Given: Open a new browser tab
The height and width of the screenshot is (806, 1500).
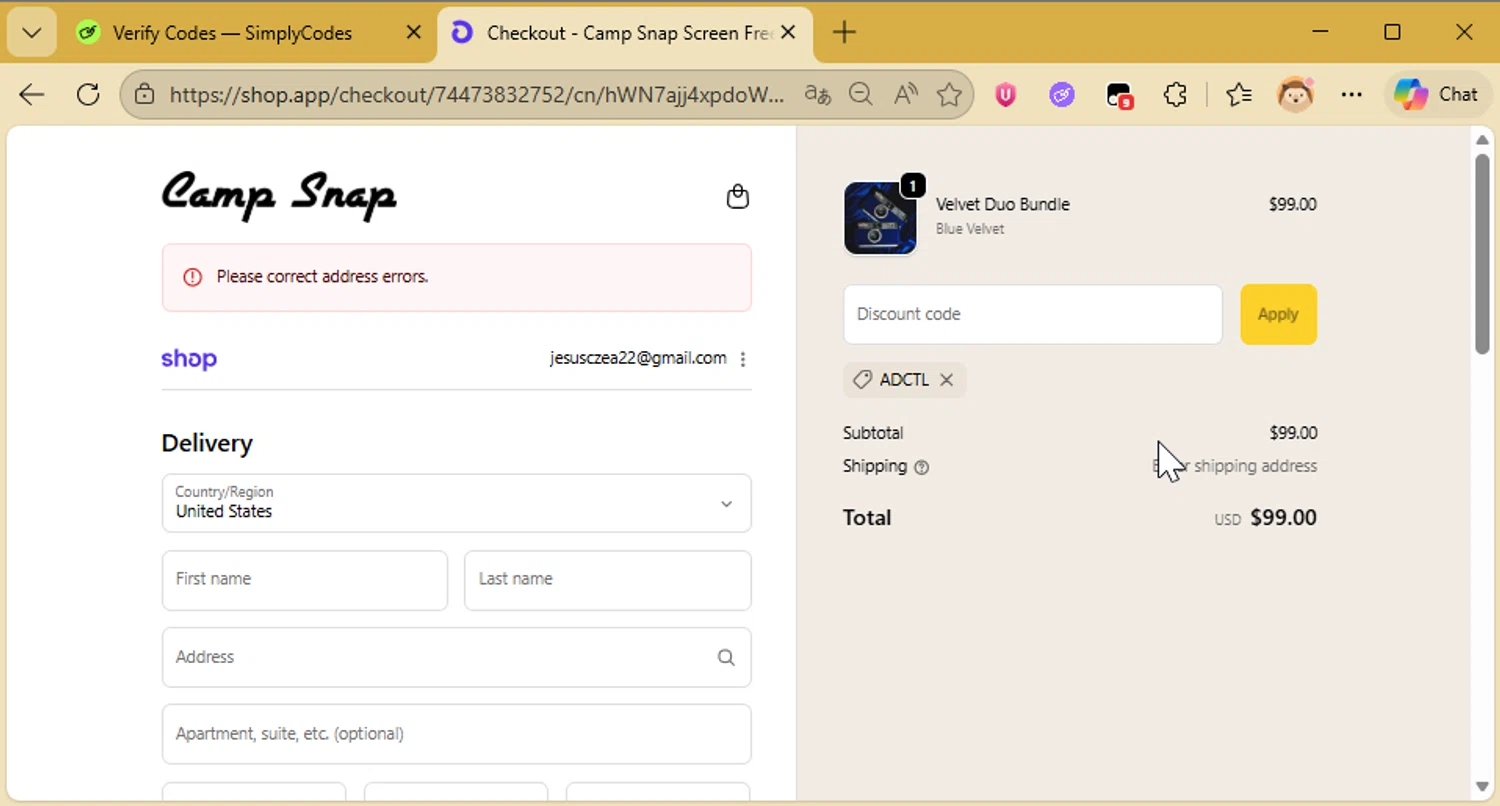Looking at the screenshot, I should (x=844, y=33).
